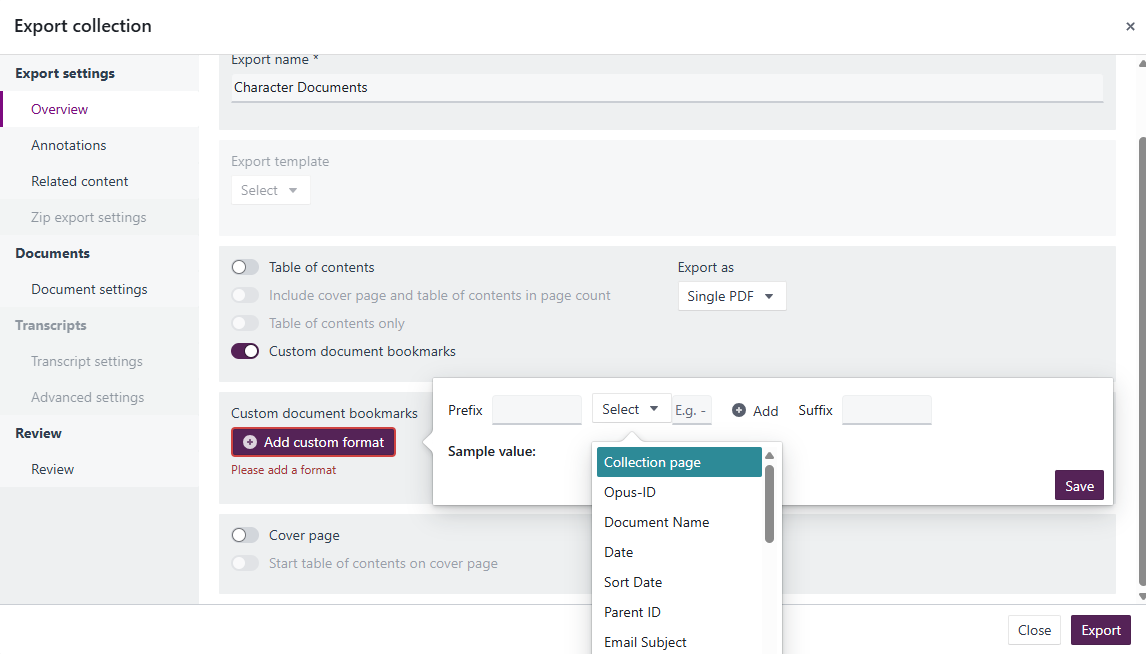The image size is (1146, 654).
Task: Expand the bookmark field Select dropdown
Action: click(631, 409)
